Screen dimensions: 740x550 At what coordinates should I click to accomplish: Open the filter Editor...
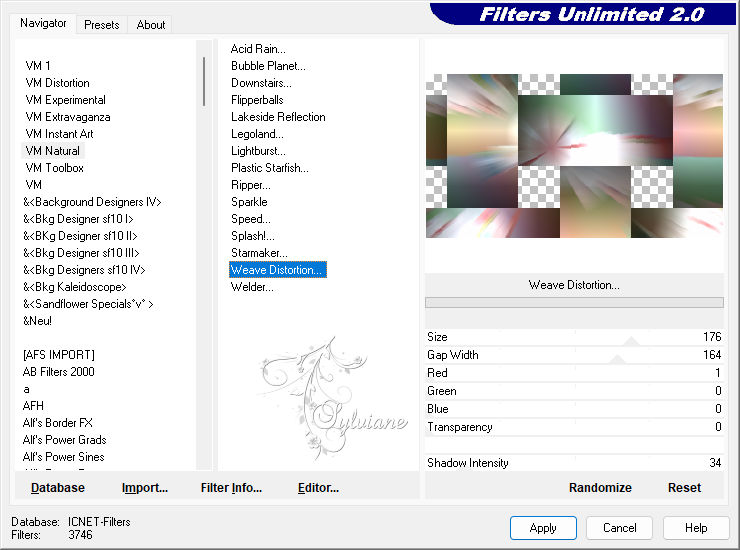318,488
